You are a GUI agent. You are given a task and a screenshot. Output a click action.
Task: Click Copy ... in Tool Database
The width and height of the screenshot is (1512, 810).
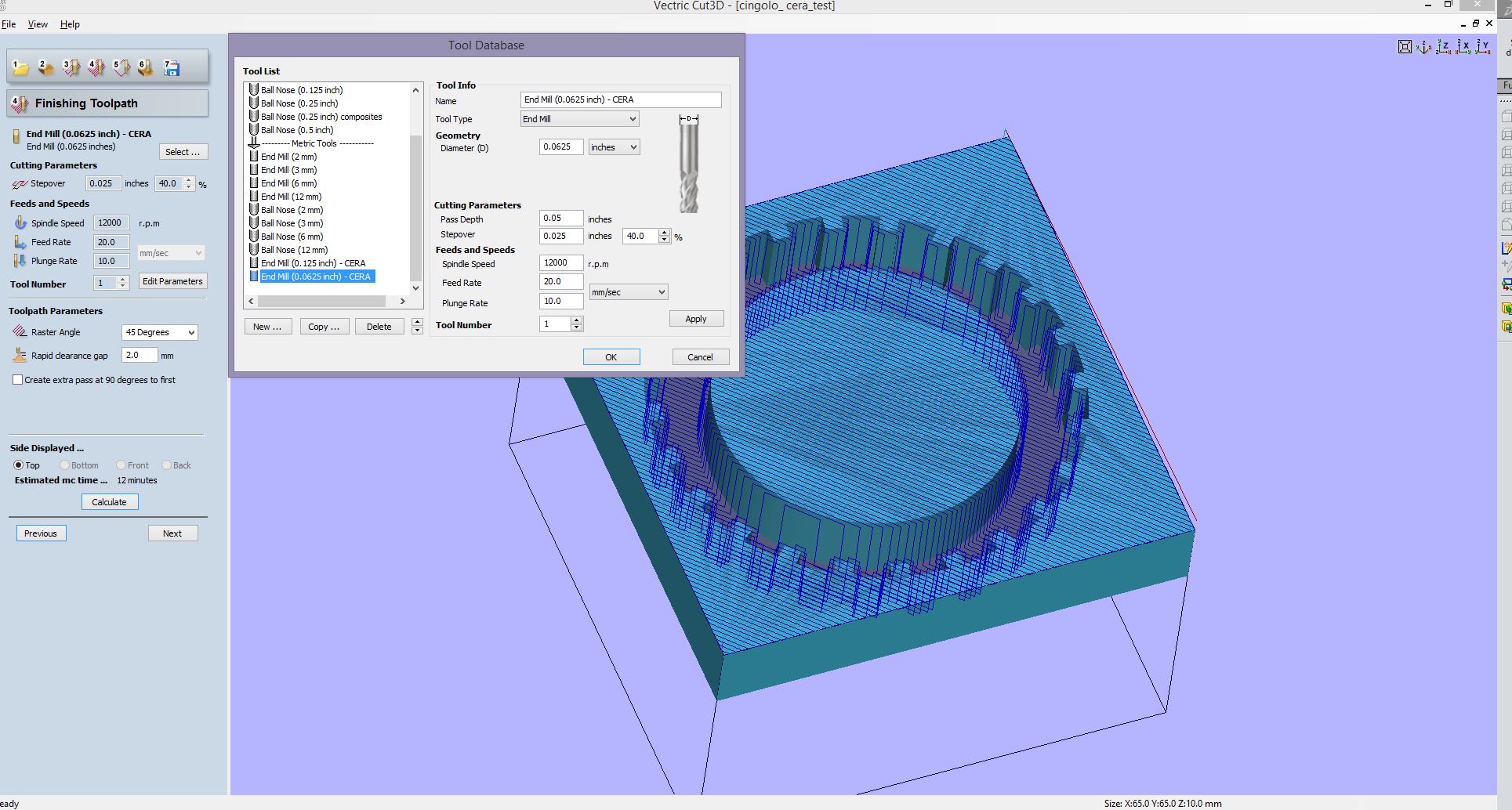(x=324, y=327)
